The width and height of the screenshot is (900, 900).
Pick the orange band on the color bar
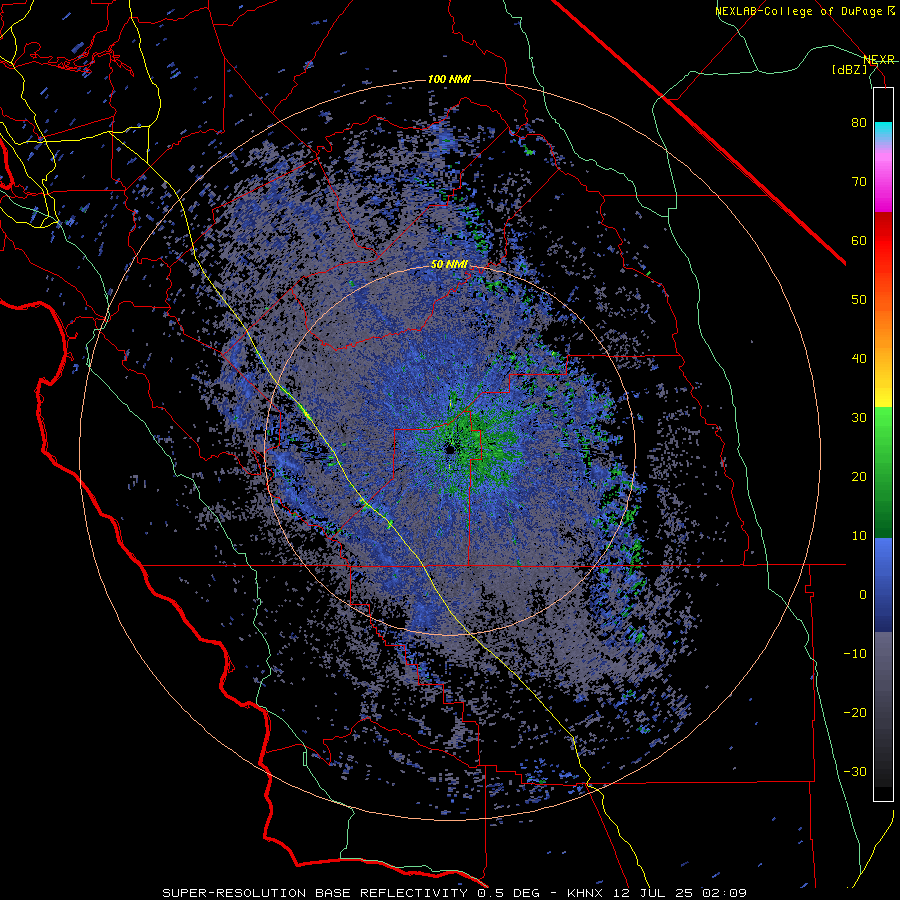point(883,330)
